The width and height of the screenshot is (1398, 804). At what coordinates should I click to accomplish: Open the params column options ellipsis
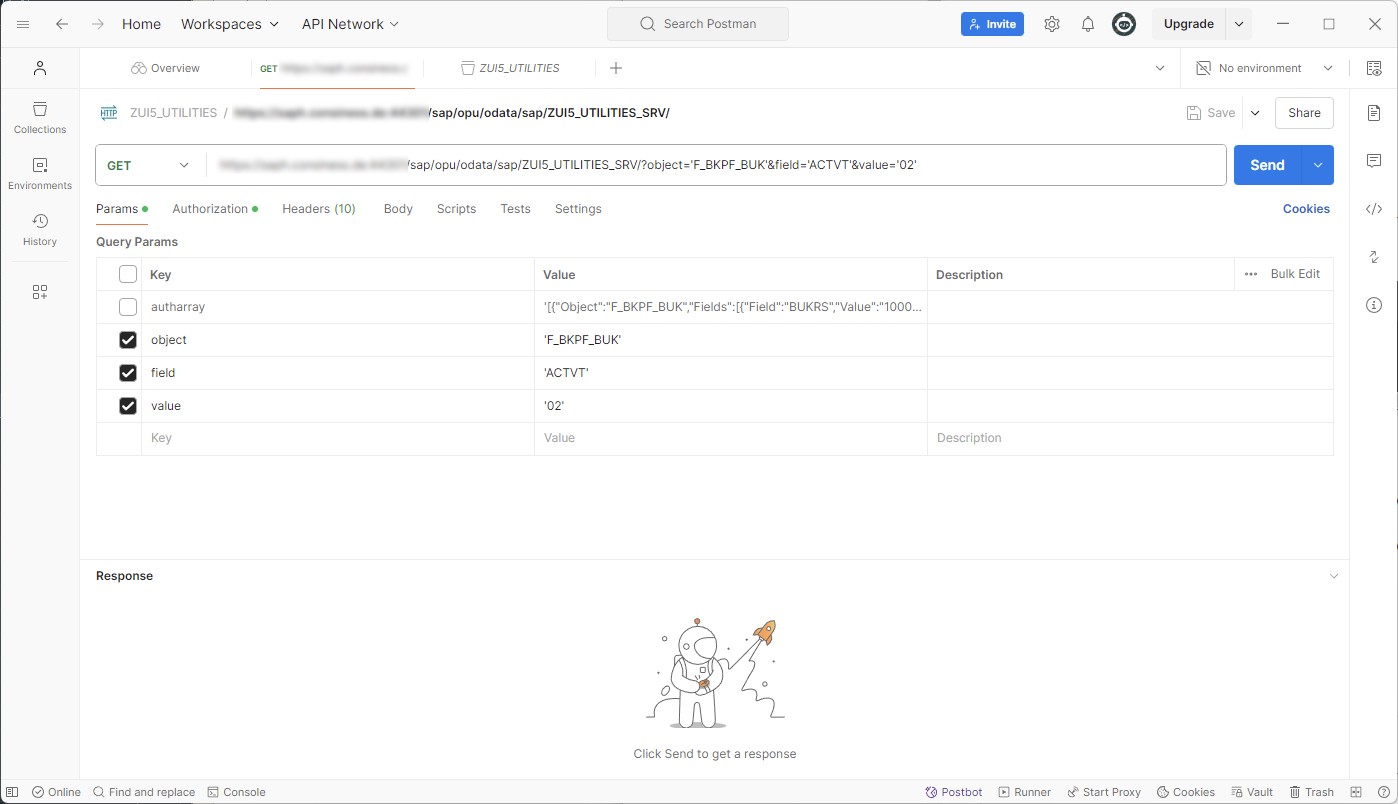click(1251, 274)
